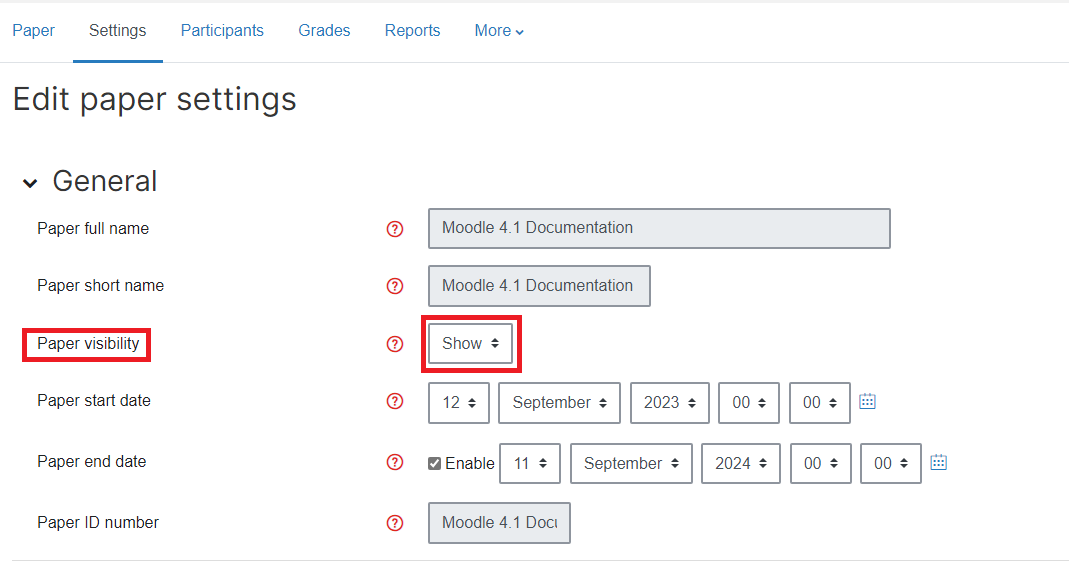Open start date minute dropdown

click(819, 403)
